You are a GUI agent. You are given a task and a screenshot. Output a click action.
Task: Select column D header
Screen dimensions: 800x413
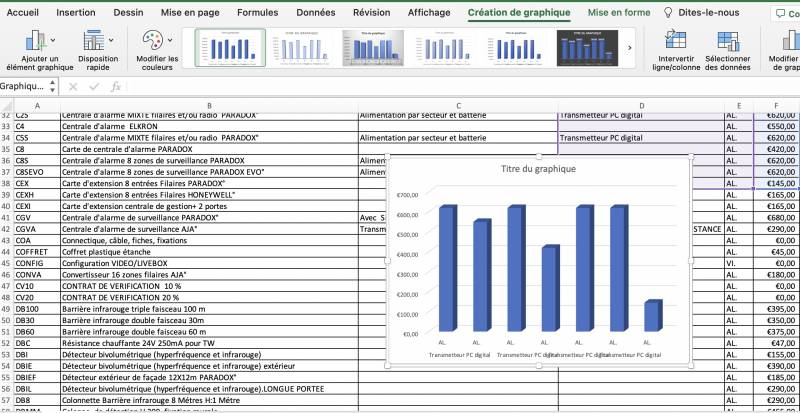(x=641, y=106)
